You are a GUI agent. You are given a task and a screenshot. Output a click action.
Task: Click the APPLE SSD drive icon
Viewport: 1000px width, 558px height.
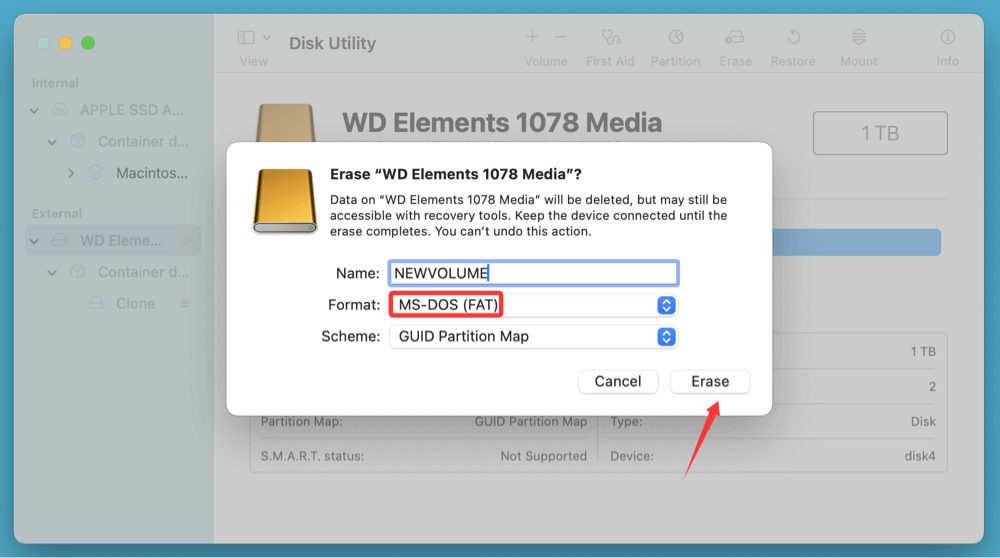(60, 110)
